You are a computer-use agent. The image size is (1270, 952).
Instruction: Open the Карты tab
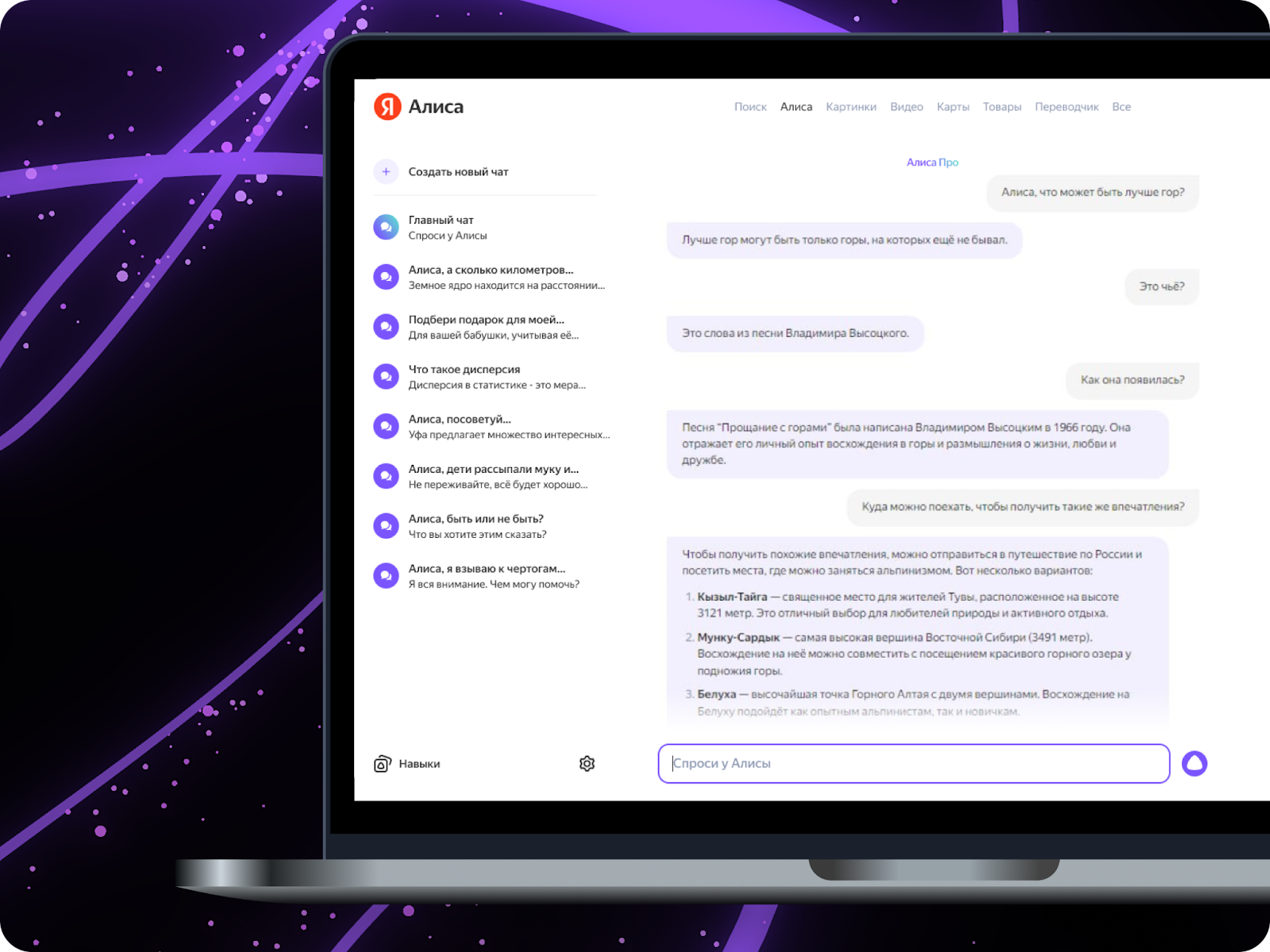[952, 107]
